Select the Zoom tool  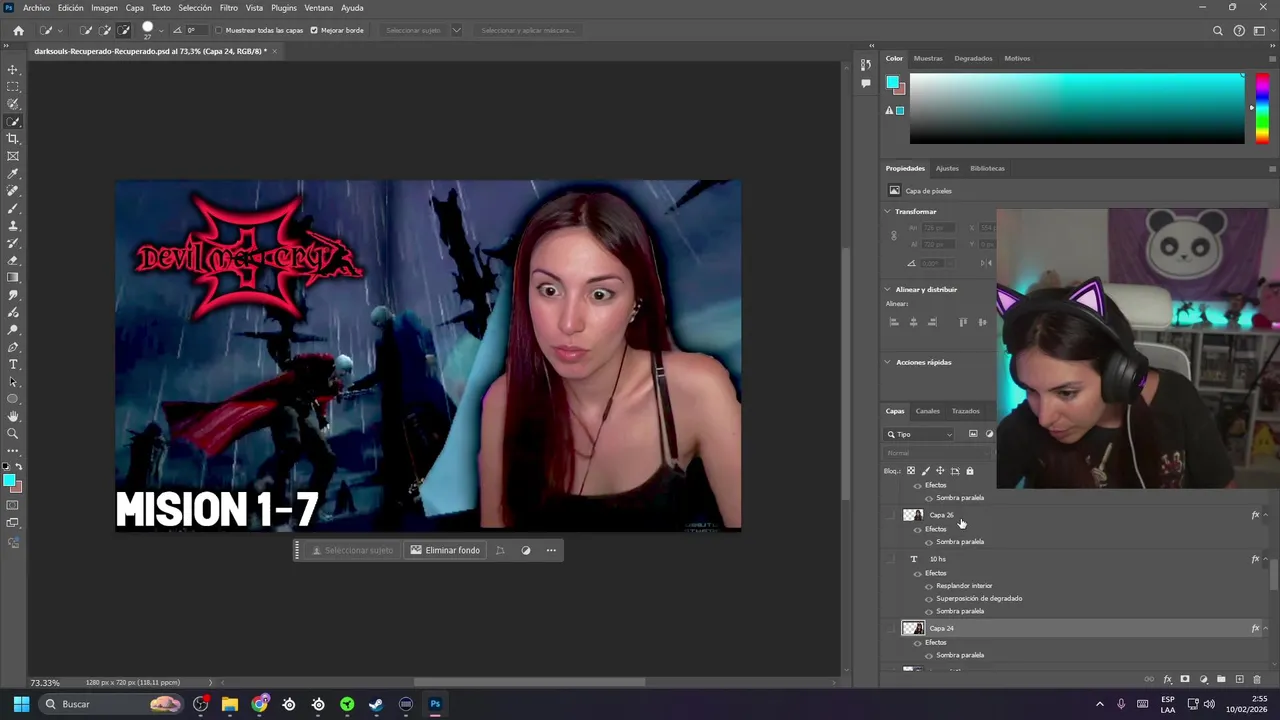tap(13, 434)
